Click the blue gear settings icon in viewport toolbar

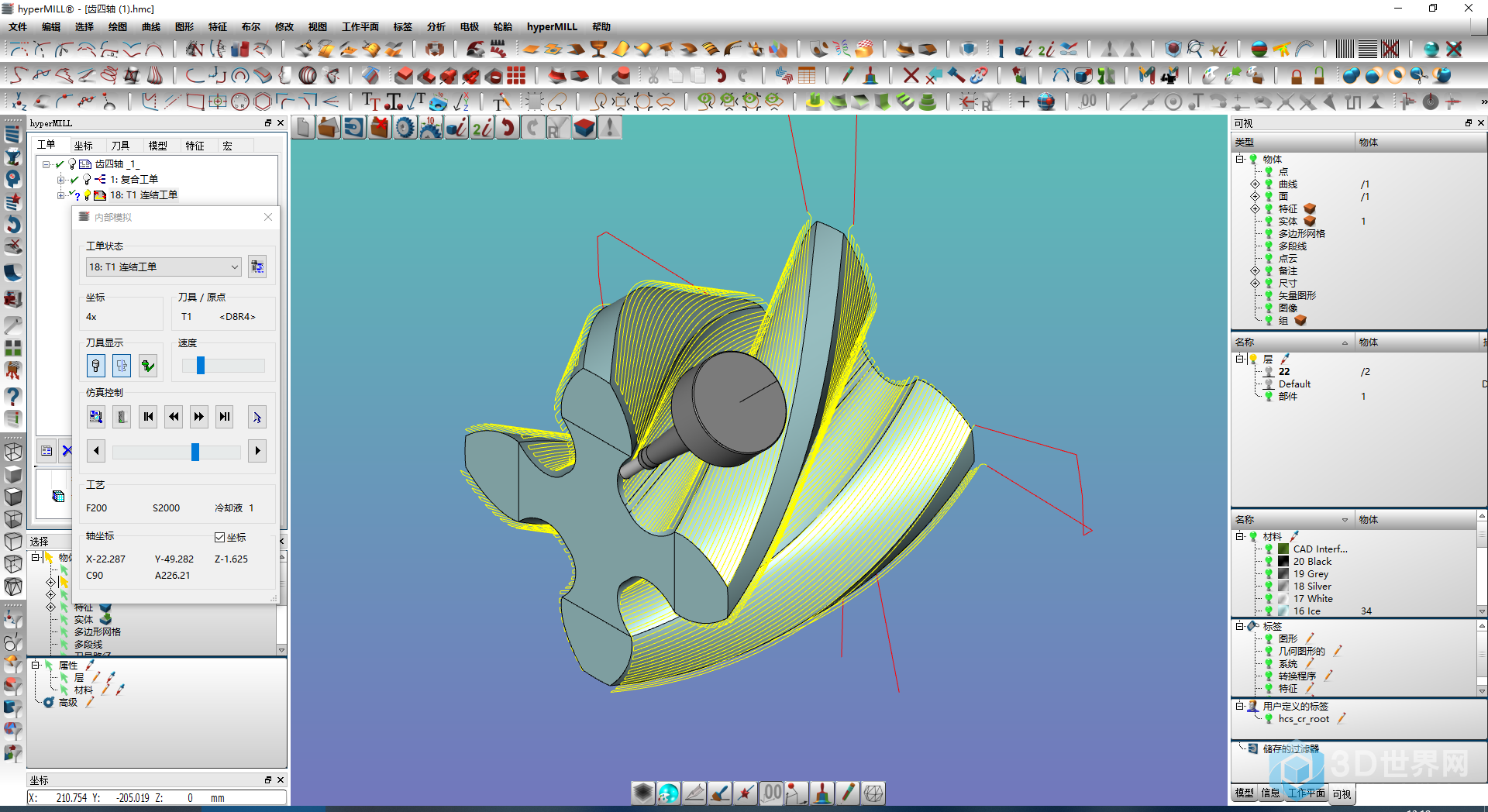click(405, 128)
